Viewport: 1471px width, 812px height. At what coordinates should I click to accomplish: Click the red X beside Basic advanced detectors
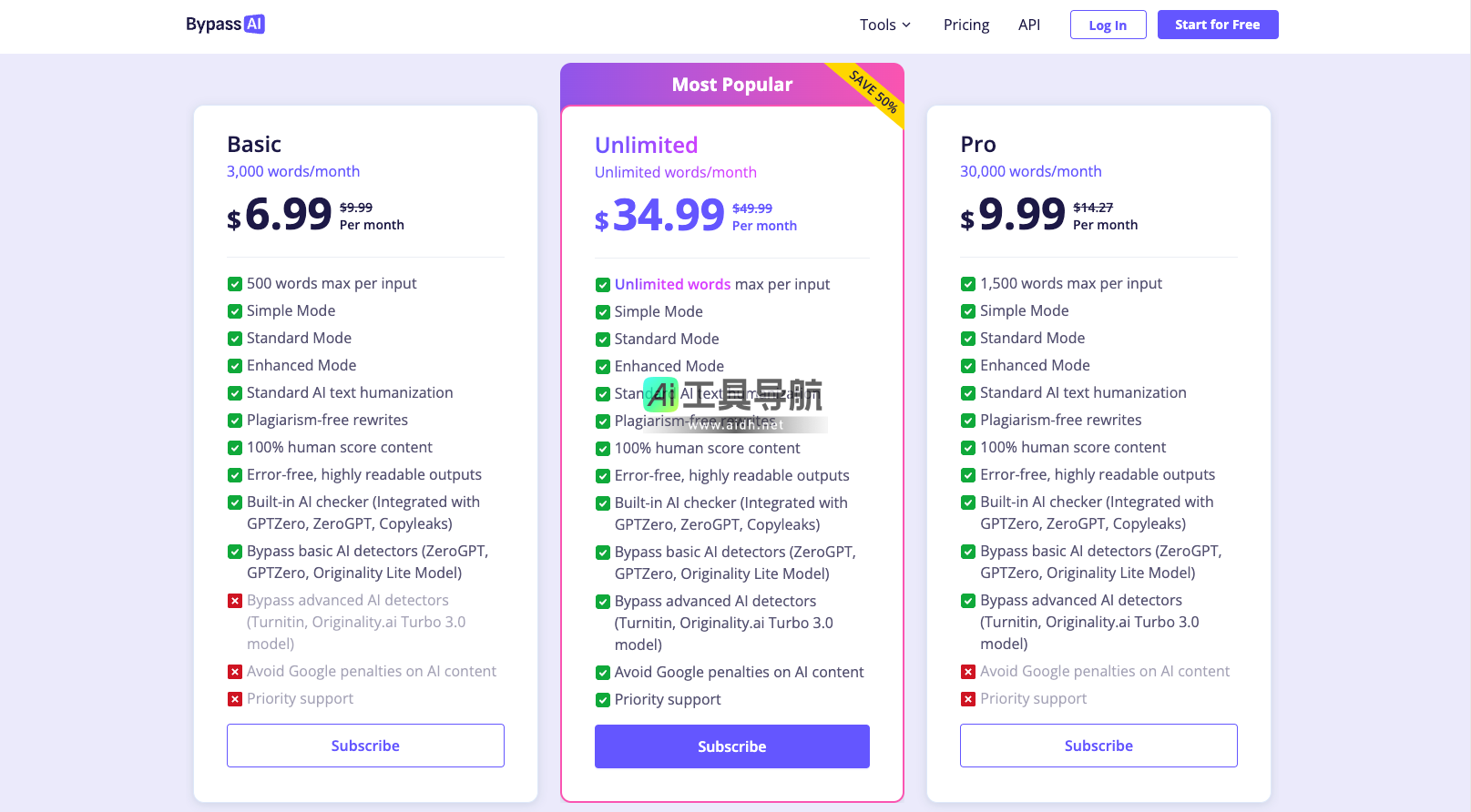click(235, 601)
